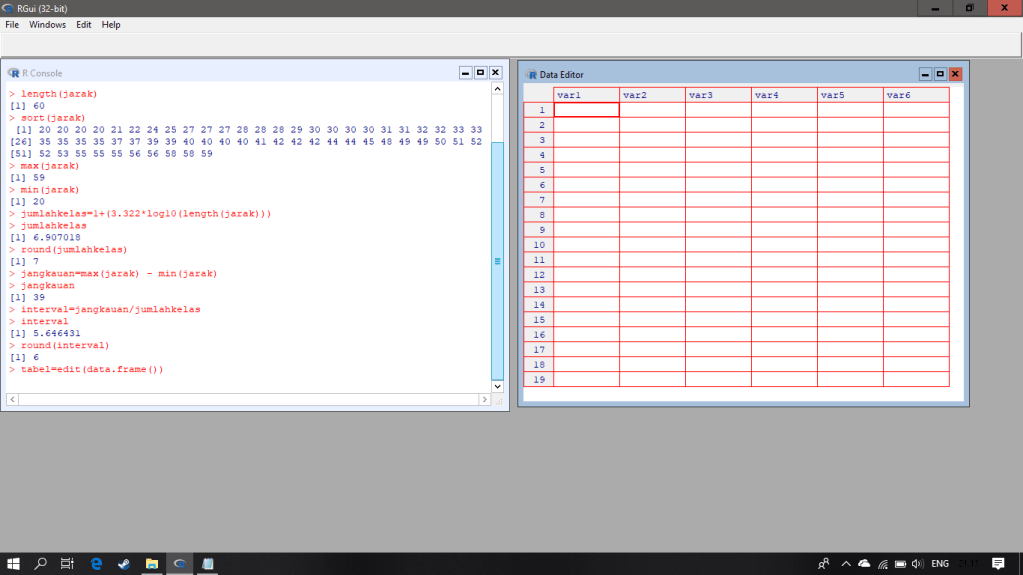Click the first cell under var1

tap(586, 110)
